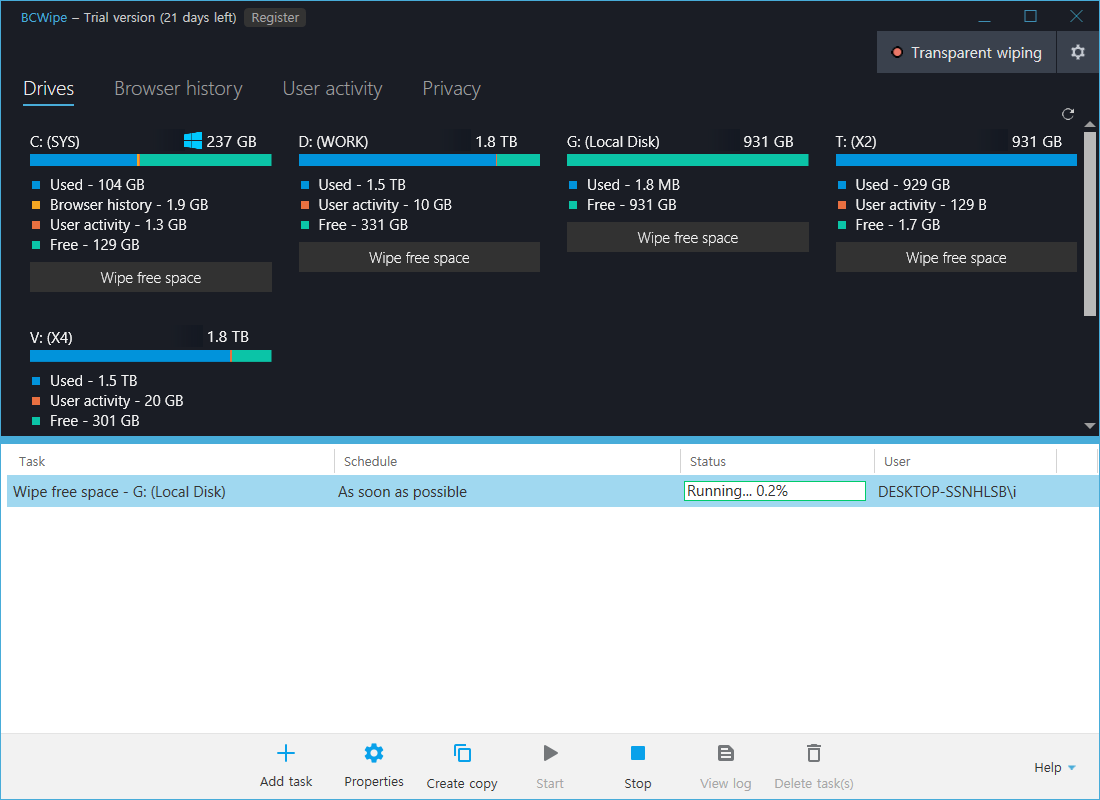The image size is (1100, 800).
Task: Click 'User activity - 20 GB' on V:
Action: pos(116,401)
